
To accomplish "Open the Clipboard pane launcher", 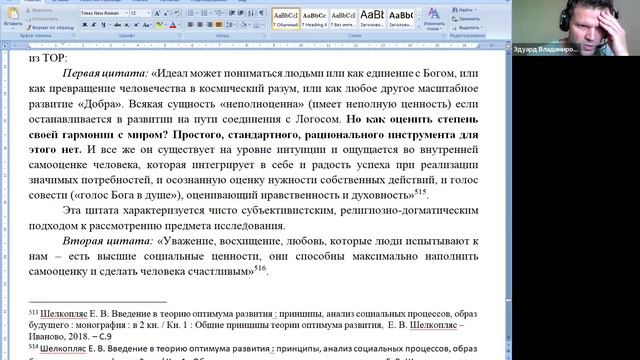I will click(x=74, y=36).
